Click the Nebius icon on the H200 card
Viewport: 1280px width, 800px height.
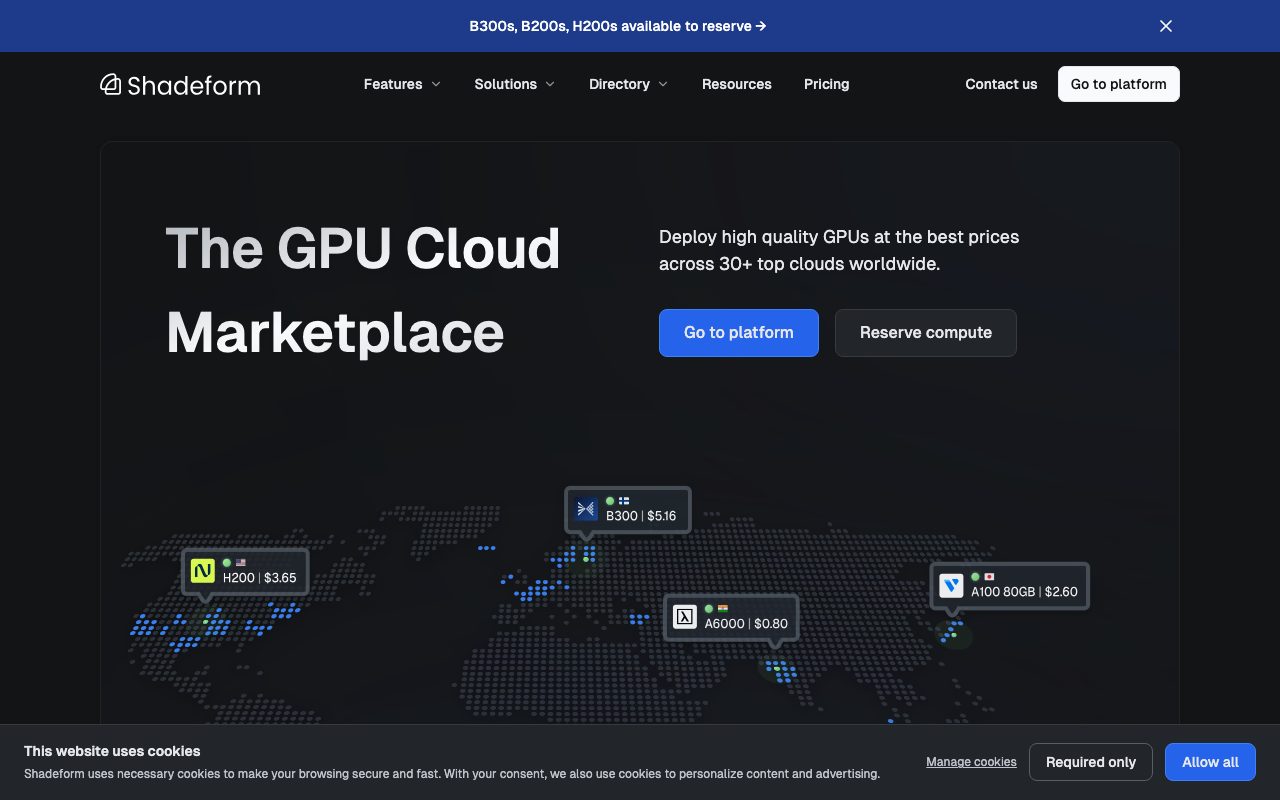pos(203,571)
